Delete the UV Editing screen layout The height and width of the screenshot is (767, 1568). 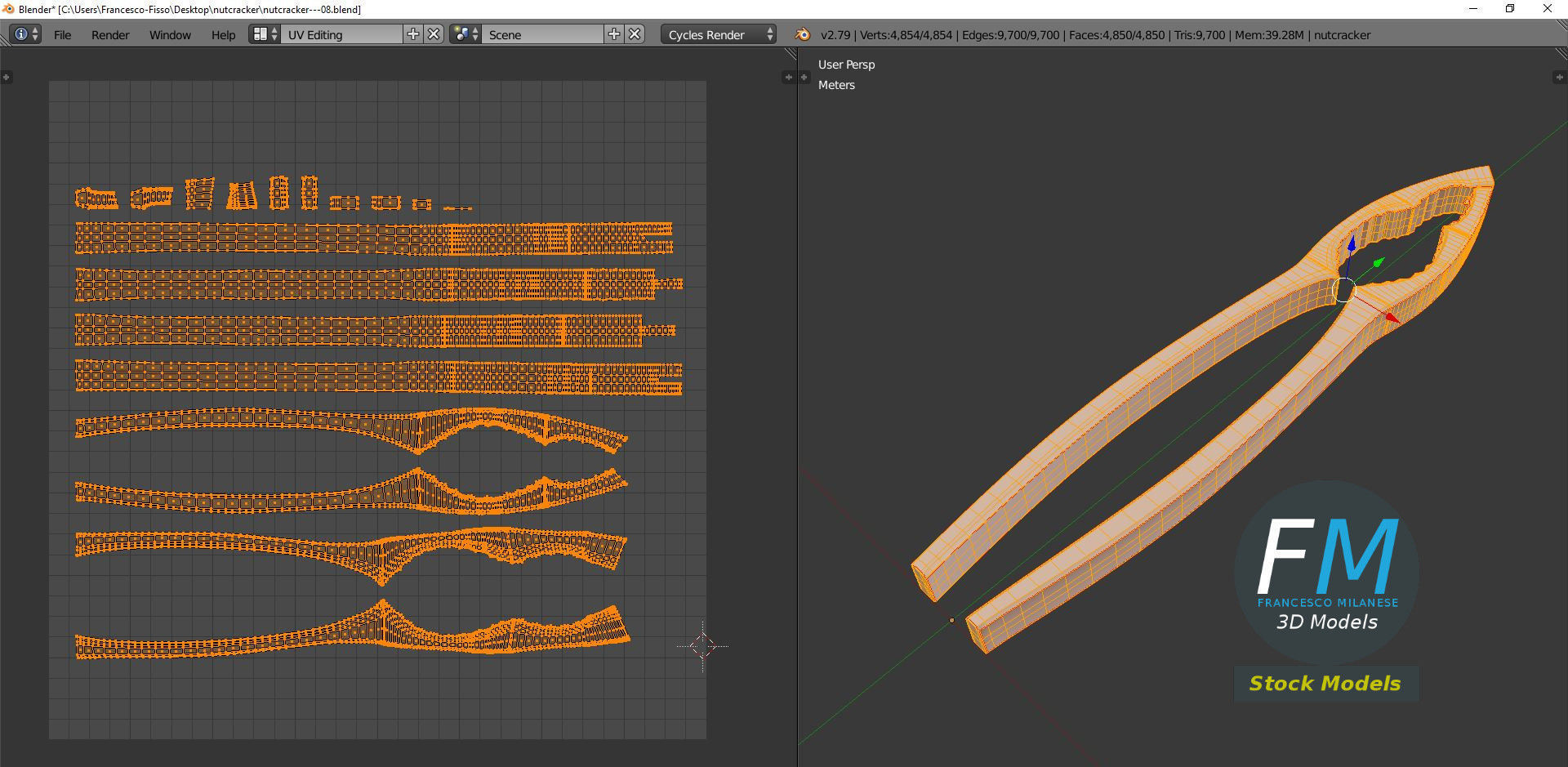click(434, 34)
